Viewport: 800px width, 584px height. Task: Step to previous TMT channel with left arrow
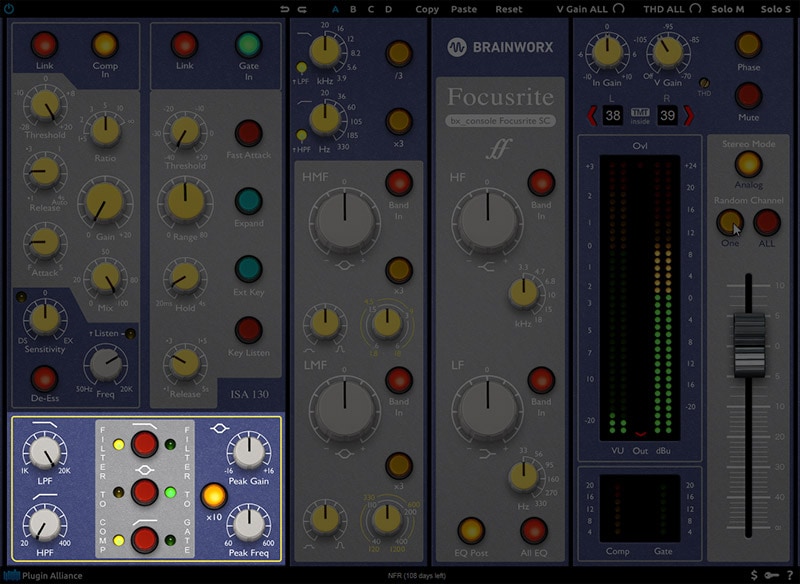pos(590,116)
